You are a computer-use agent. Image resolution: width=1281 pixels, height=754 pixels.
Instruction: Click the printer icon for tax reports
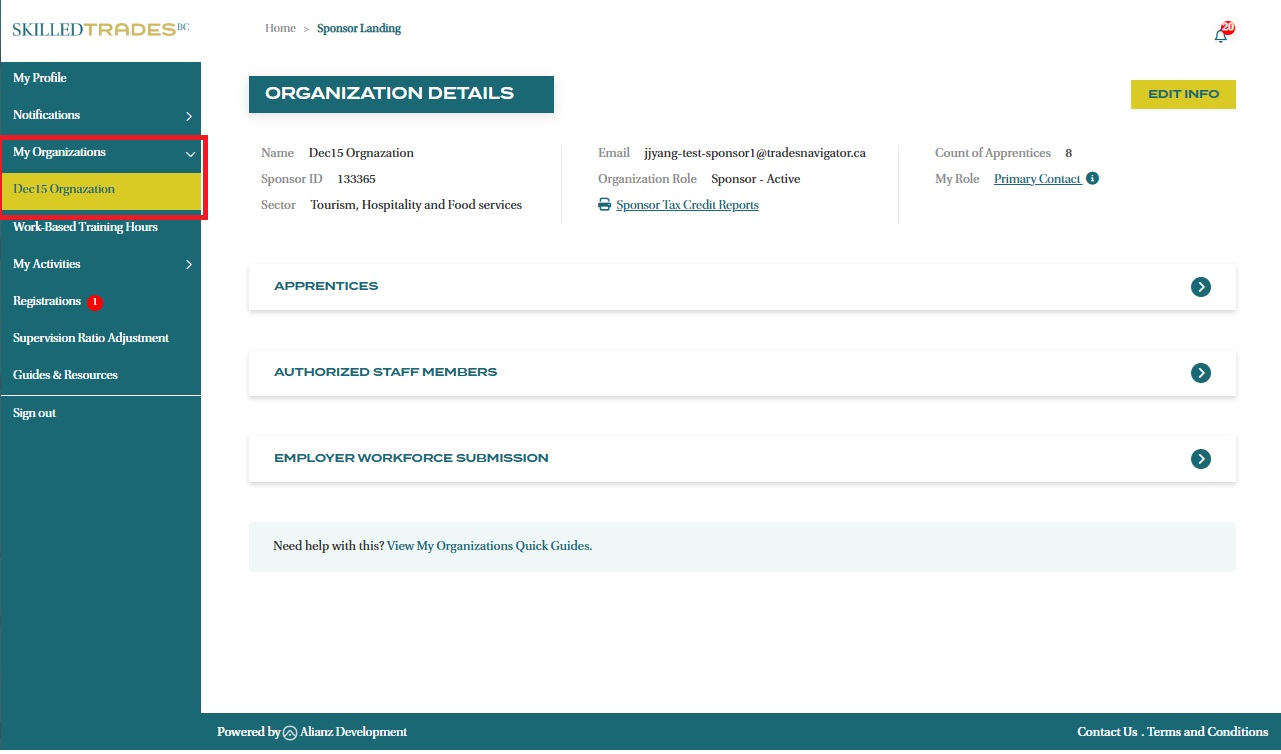point(604,205)
